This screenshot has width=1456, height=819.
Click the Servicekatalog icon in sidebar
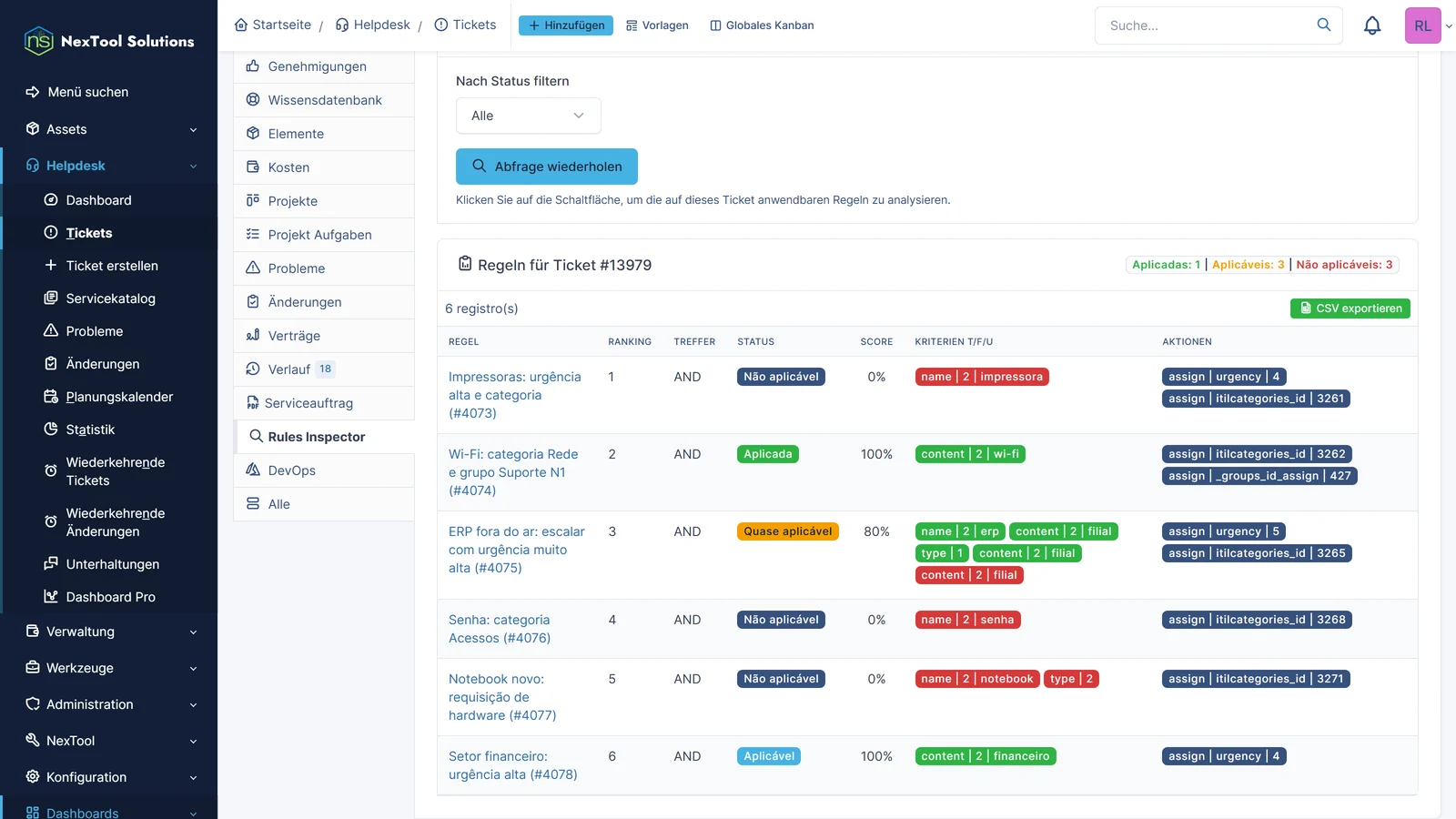tap(51, 298)
